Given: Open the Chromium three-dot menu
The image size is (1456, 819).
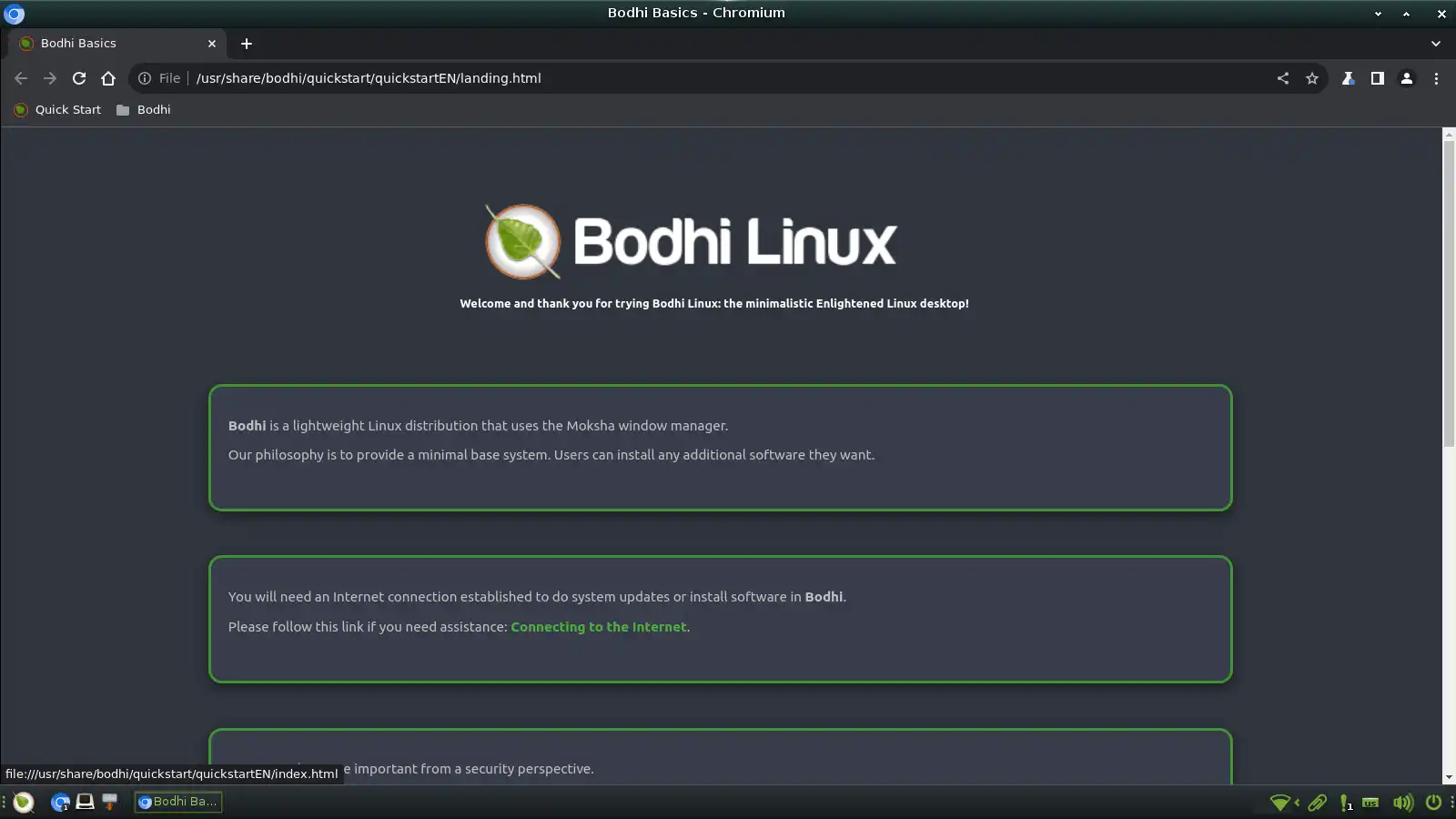Looking at the screenshot, I should [1437, 78].
